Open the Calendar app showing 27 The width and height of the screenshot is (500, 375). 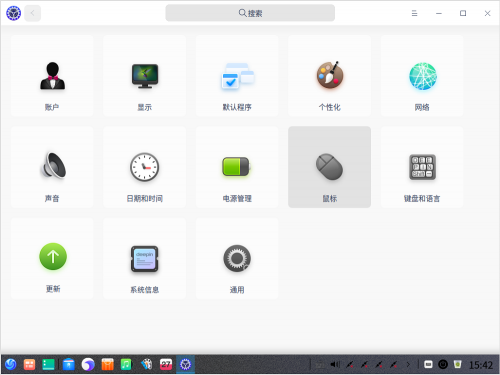166,364
